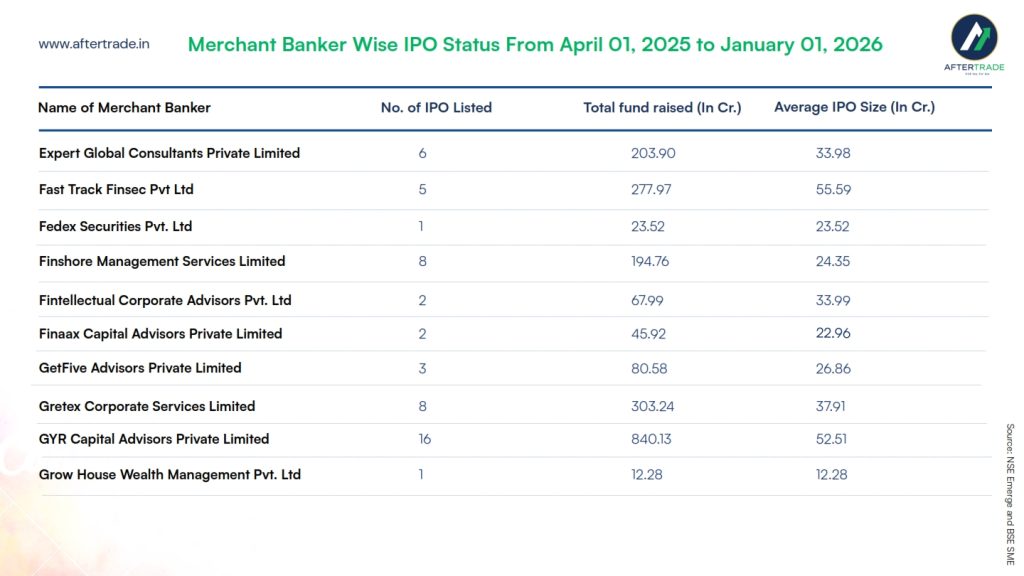Image resolution: width=1024 pixels, height=576 pixels.
Task: Select GetFive Advisors Private Limited row
Action: pos(140,368)
